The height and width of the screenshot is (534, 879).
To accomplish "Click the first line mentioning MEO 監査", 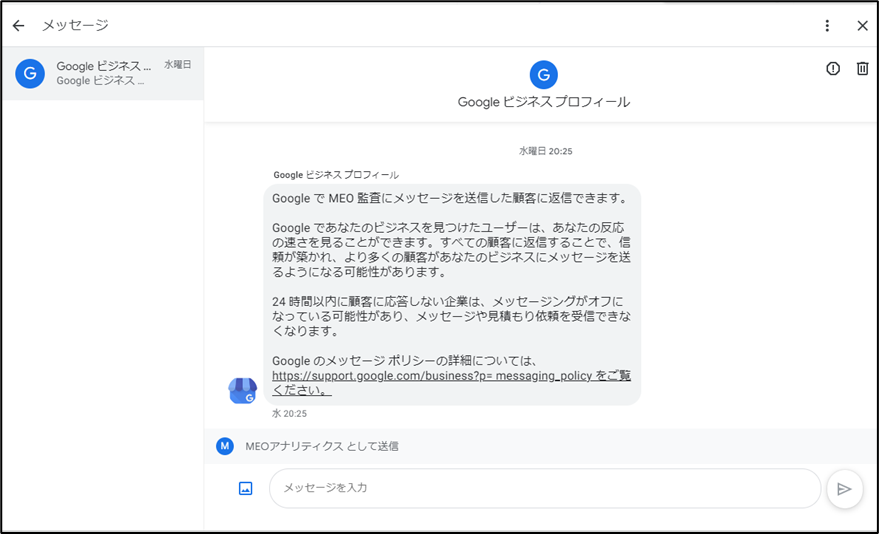I will tap(450, 198).
